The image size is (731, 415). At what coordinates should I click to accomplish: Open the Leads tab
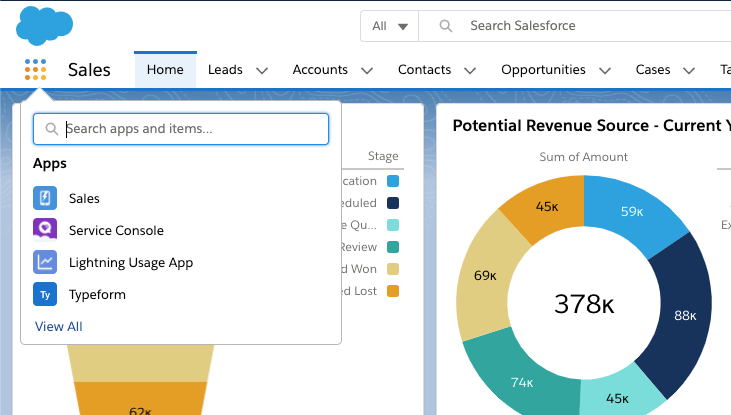coord(225,69)
